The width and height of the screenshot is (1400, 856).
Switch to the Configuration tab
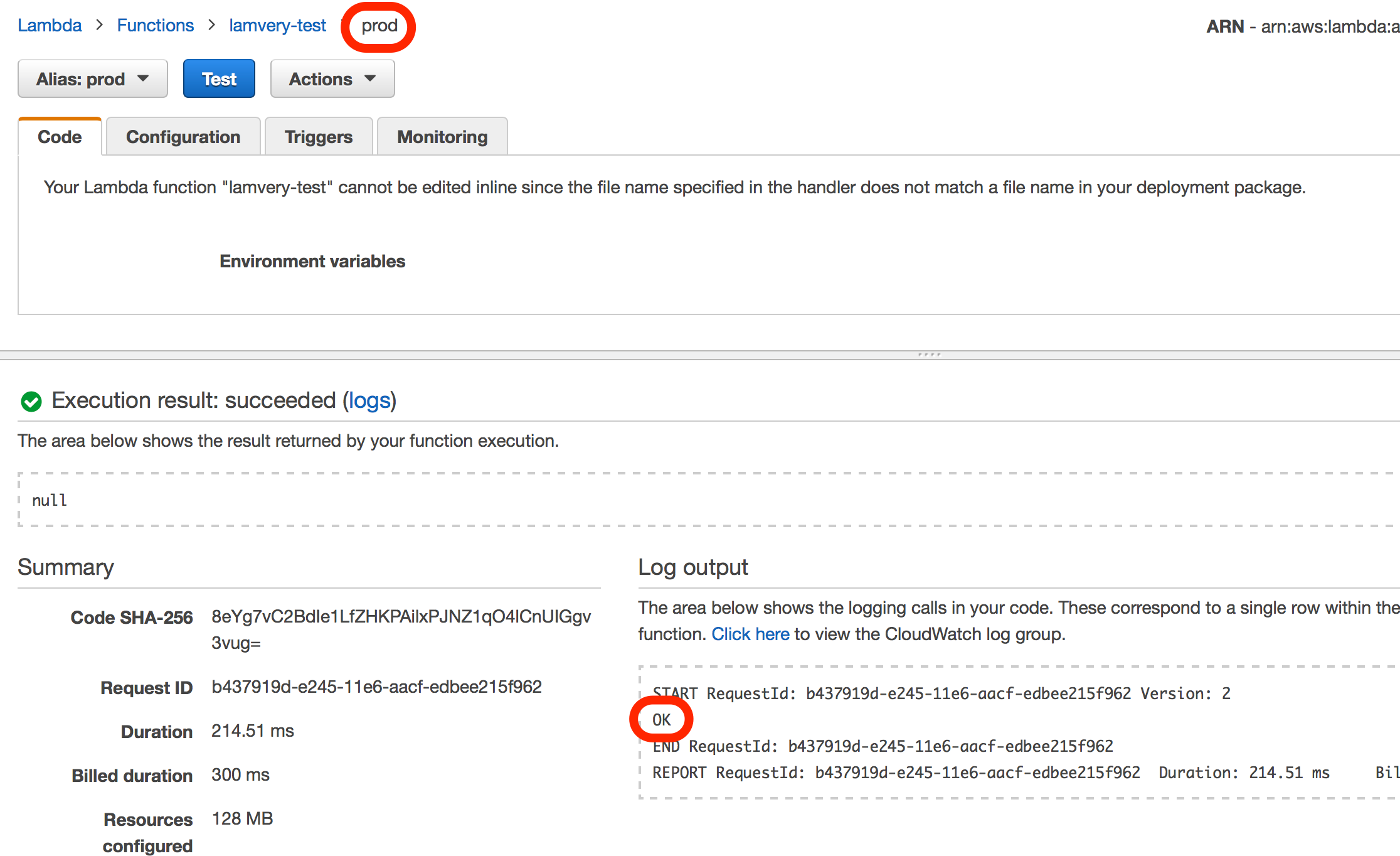[x=183, y=137]
